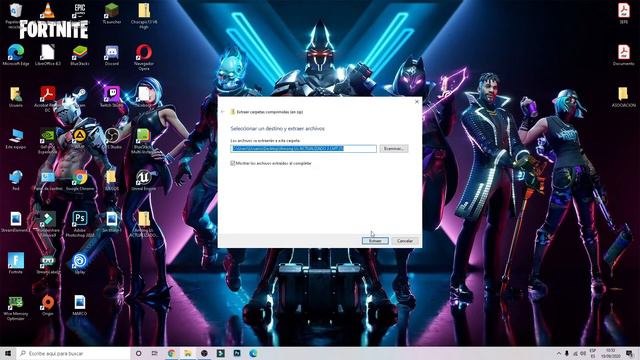Open the Windows Start menu
The height and width of the screenshot is (360, 640).
8,353
